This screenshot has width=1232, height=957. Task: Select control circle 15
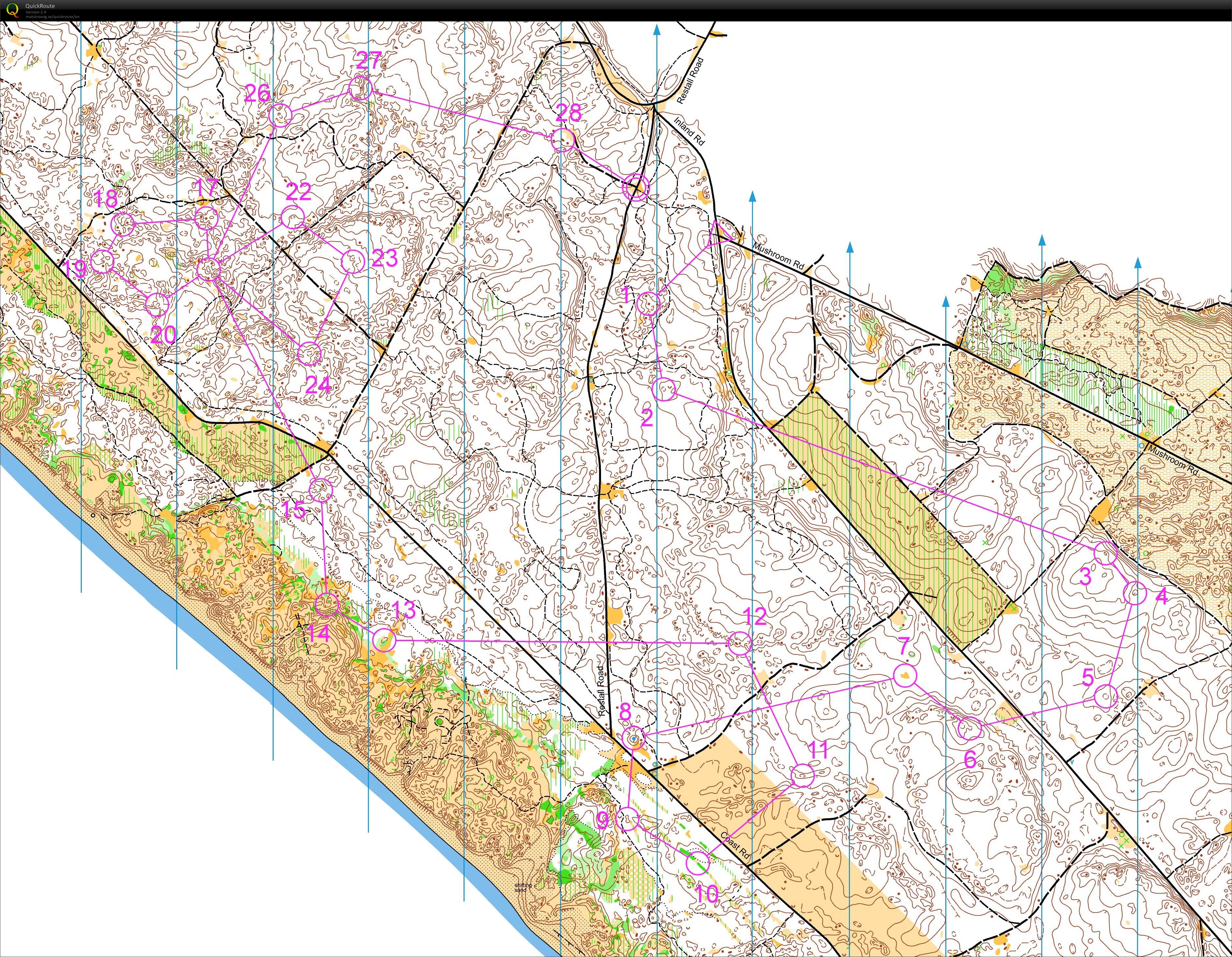321,490
